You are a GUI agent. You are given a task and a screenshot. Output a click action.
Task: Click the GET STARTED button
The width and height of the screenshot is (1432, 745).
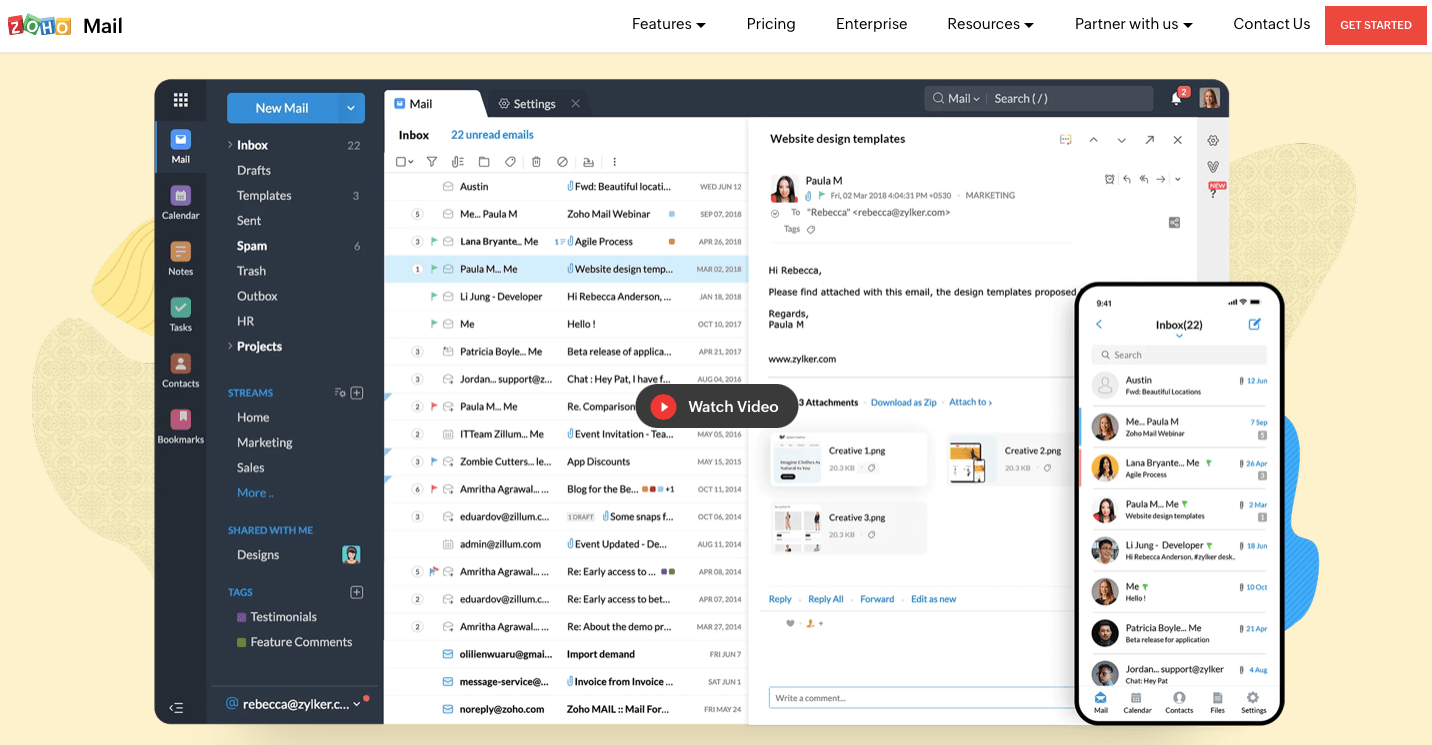pyautogui.click(x=1375, y=25)
